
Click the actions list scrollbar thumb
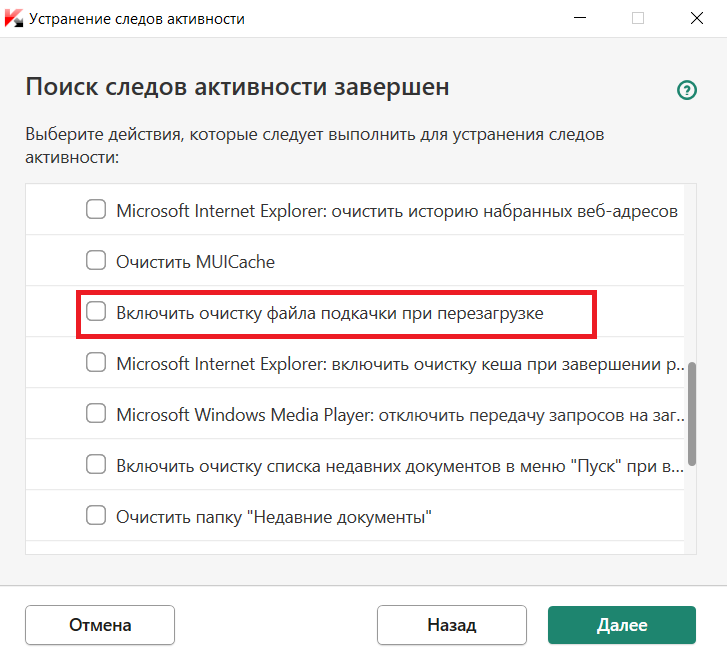coord(691,415)
